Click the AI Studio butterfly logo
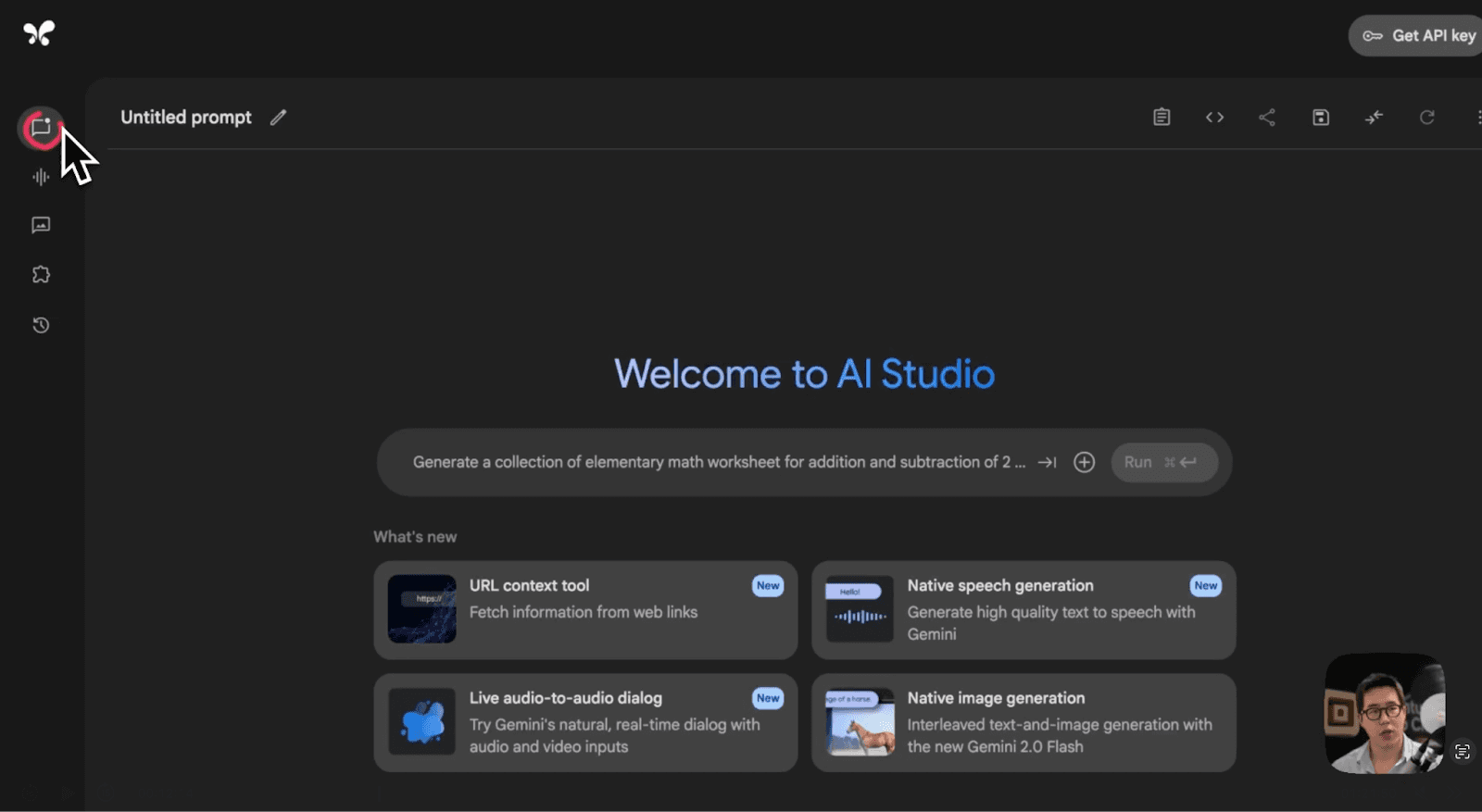1482x812 pixels. pos(39,33)
